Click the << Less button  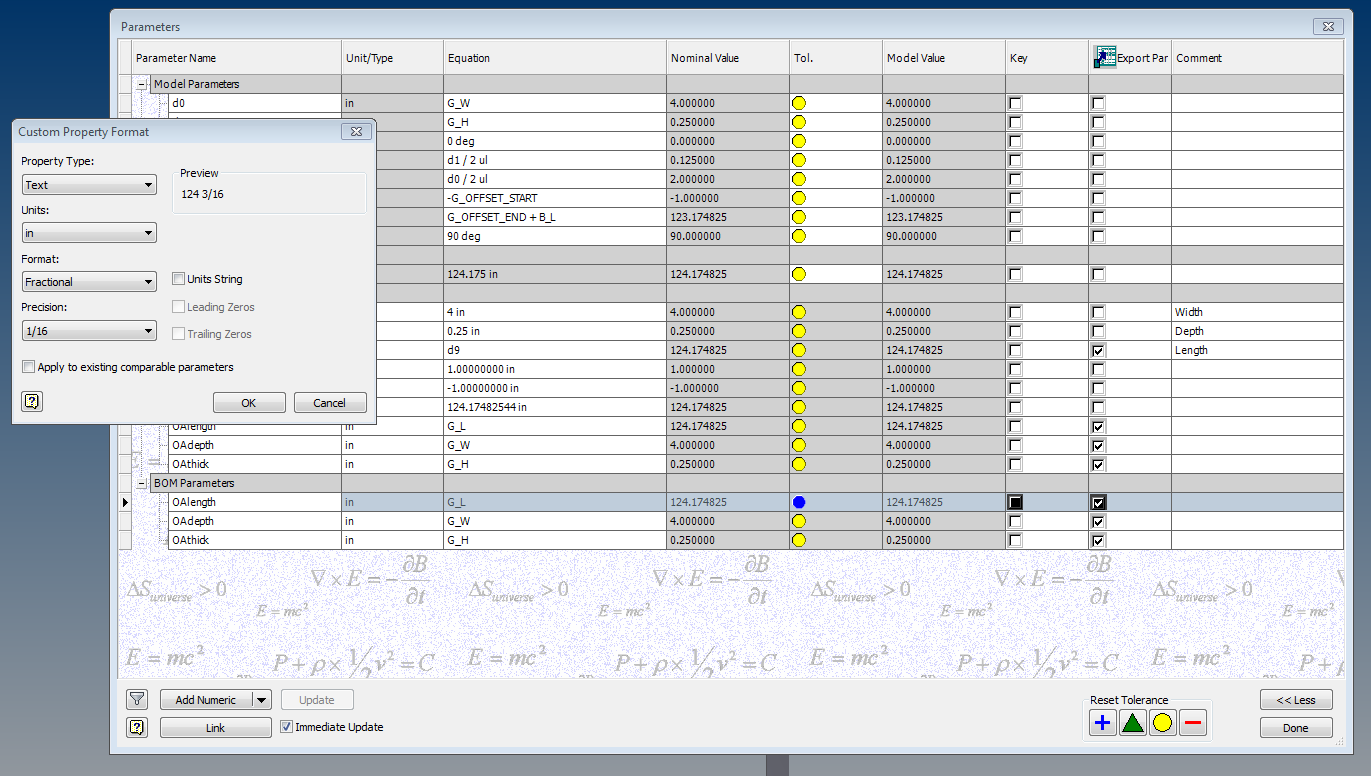[1296, 700]
